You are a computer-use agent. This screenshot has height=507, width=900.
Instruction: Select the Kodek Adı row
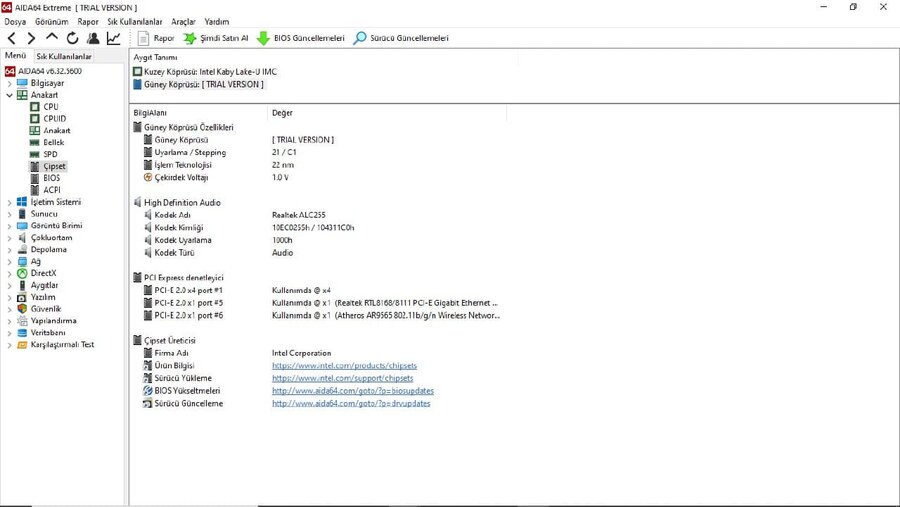[172, 215]
